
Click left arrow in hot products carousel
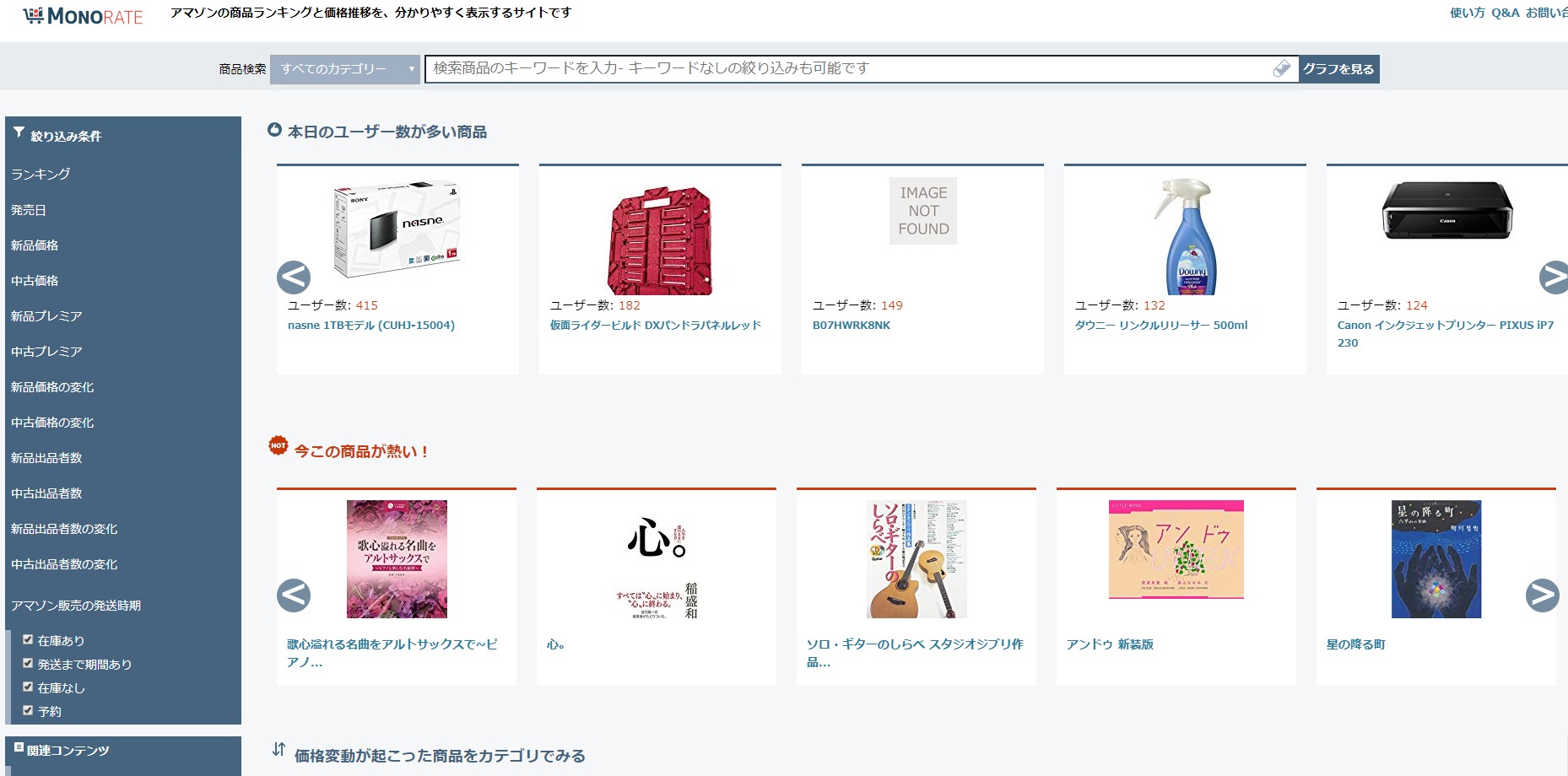pos(294,595)
